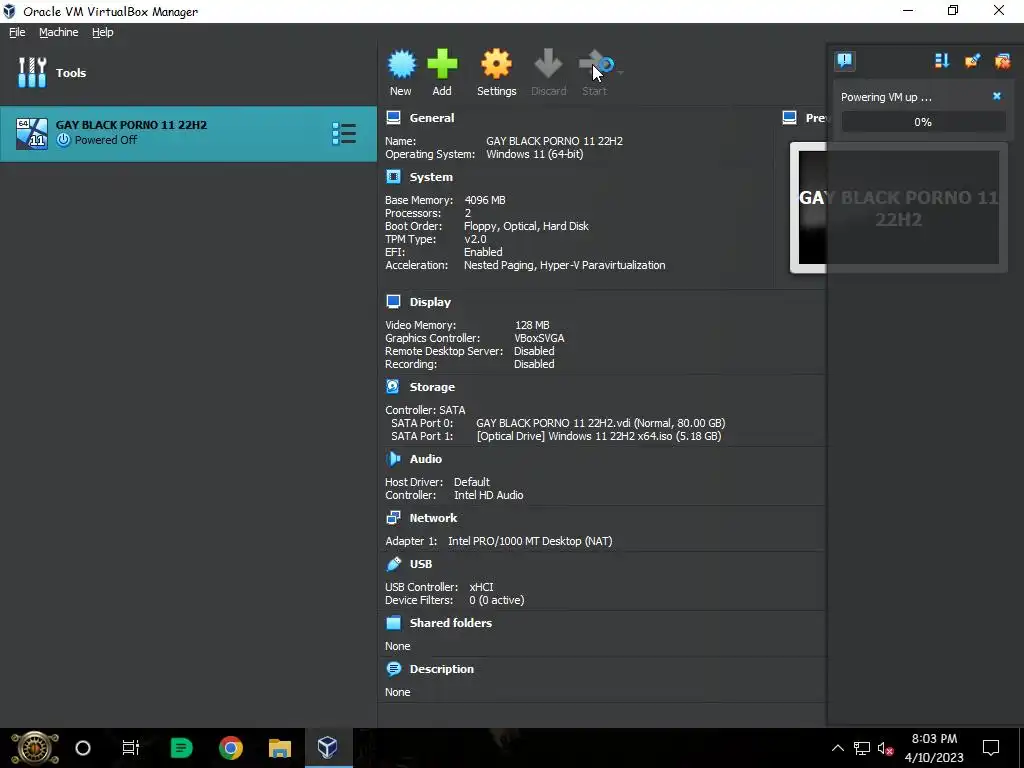Click the Shared folders section header
1024x768 pixels.
click(451, 623)
